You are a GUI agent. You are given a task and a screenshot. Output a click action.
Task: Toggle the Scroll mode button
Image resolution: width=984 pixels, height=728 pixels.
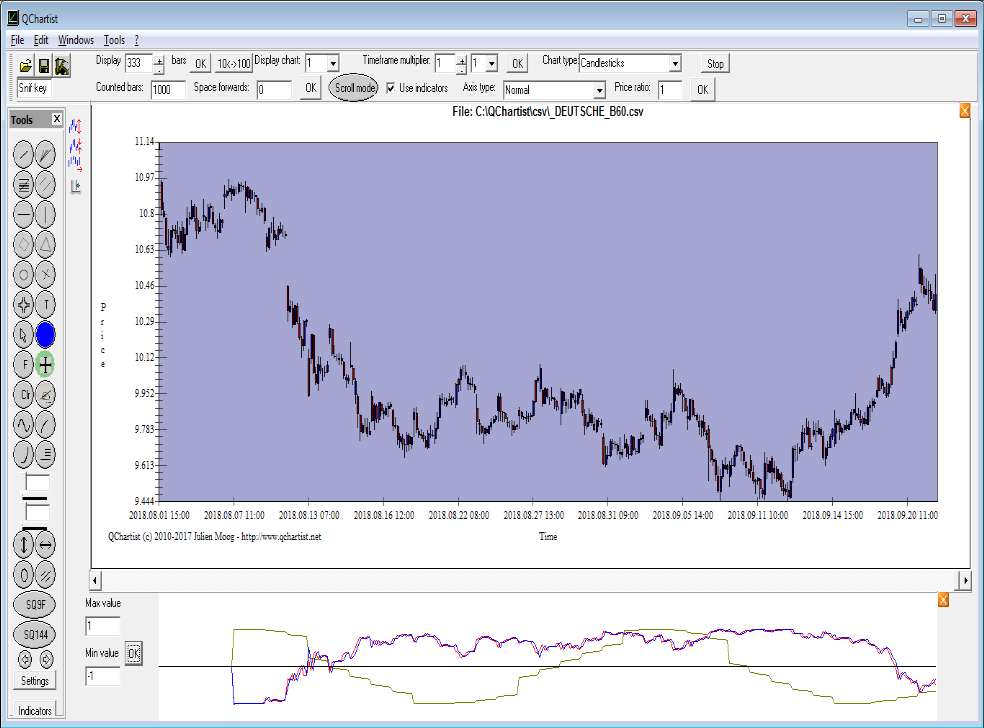[354, 88]
